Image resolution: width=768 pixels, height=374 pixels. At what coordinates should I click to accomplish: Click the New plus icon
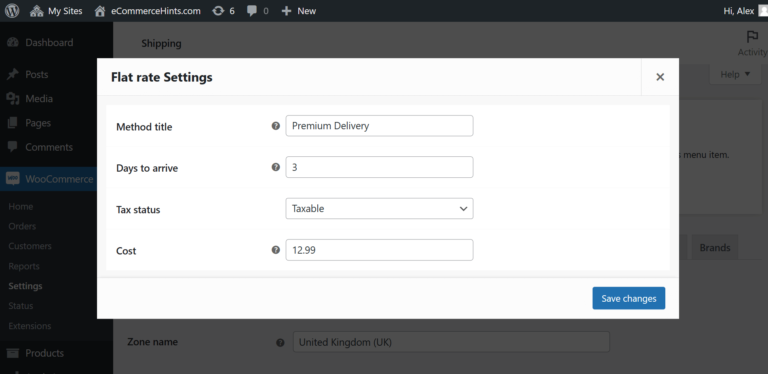click(287, 11)
